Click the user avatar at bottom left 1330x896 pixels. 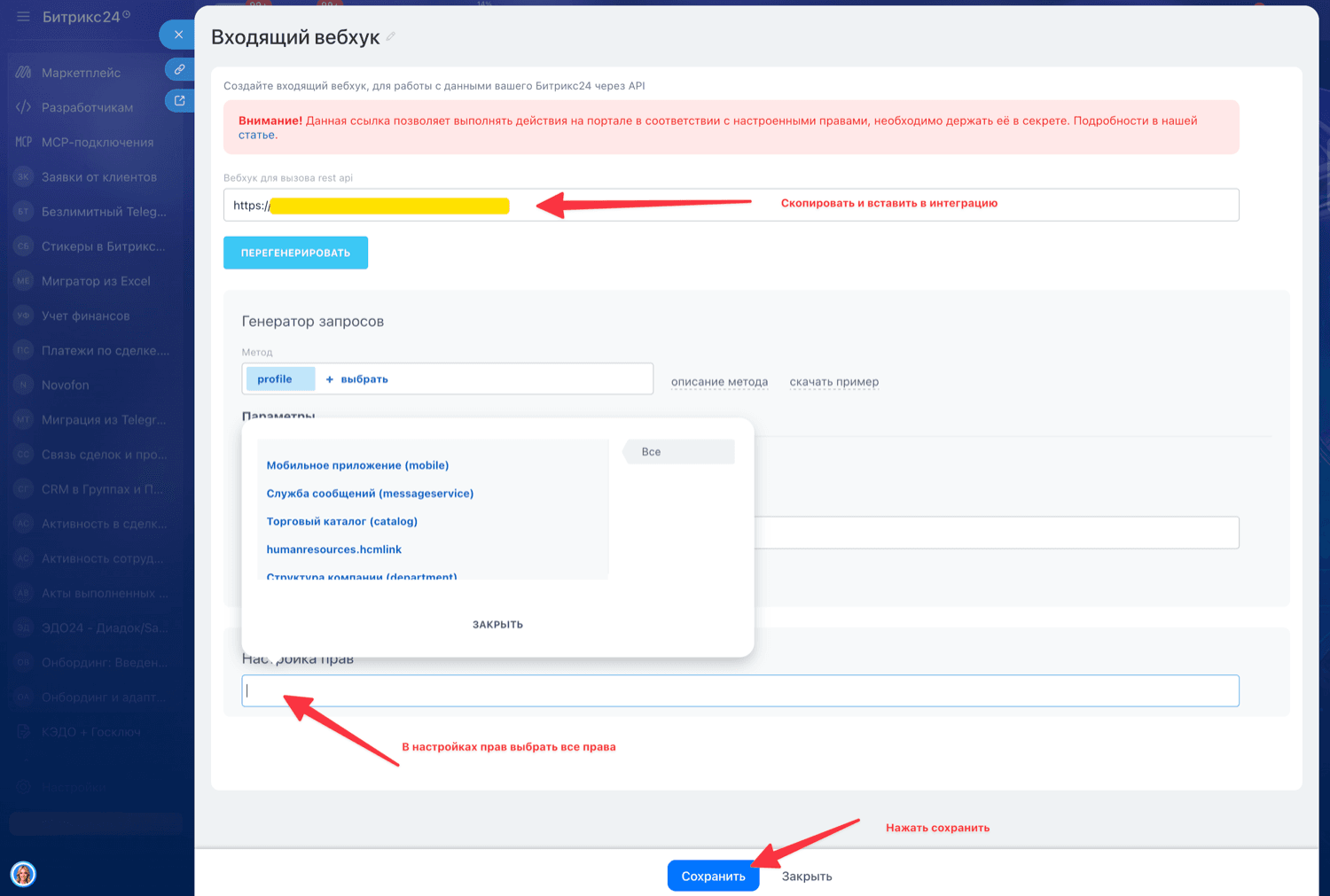point(23,874)
